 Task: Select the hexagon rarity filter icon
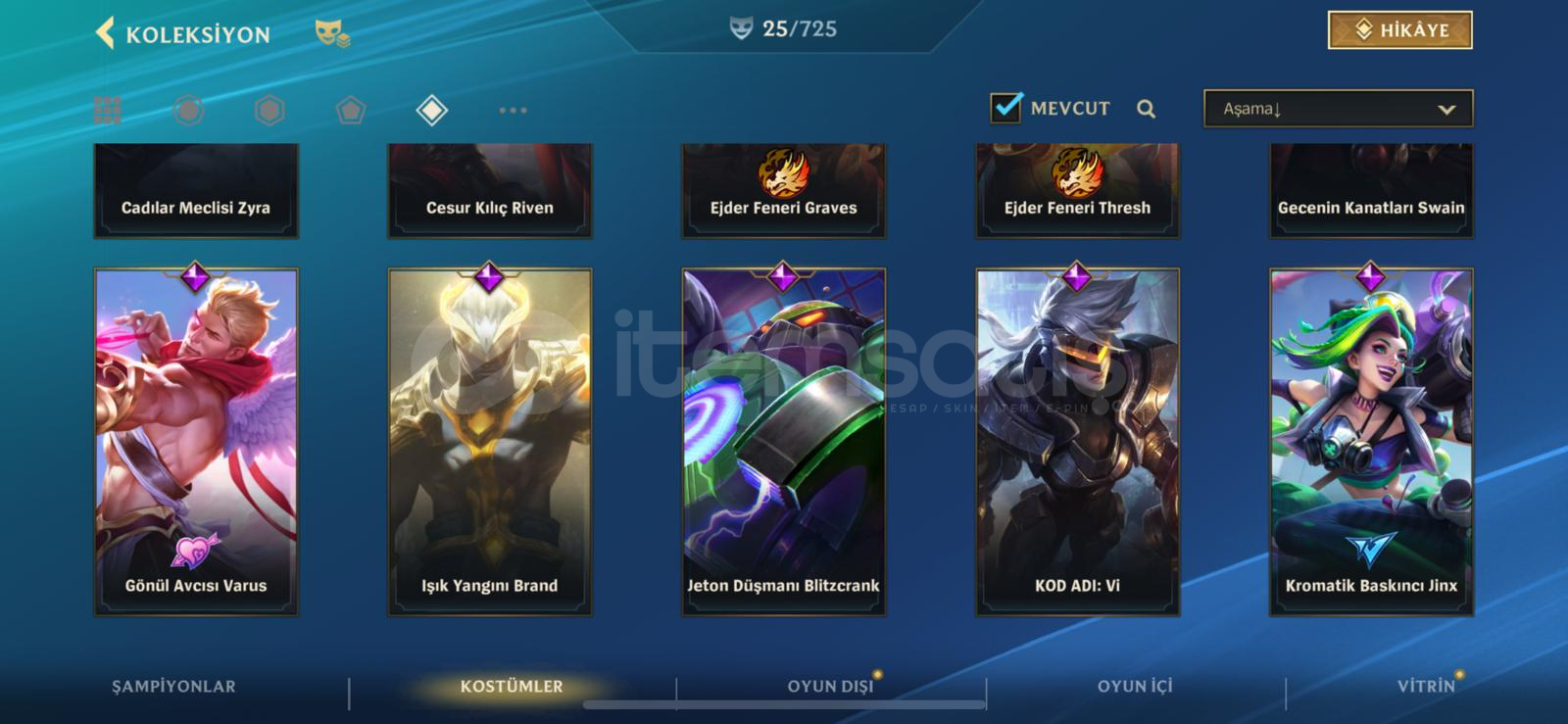269,110
